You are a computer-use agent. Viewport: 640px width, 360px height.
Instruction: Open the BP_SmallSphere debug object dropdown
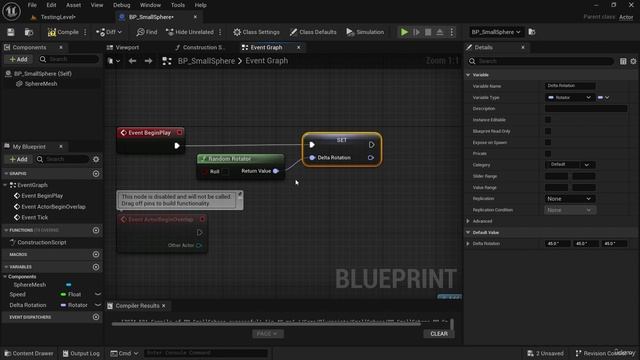pyautogui.click(x=496, y=32)
